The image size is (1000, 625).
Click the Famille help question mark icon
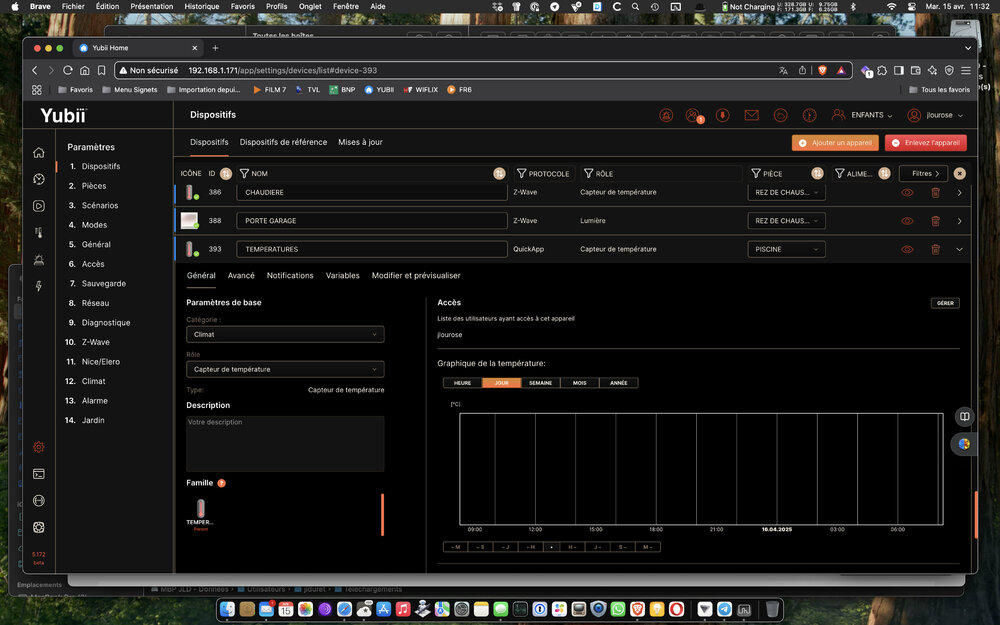point(222,483)
